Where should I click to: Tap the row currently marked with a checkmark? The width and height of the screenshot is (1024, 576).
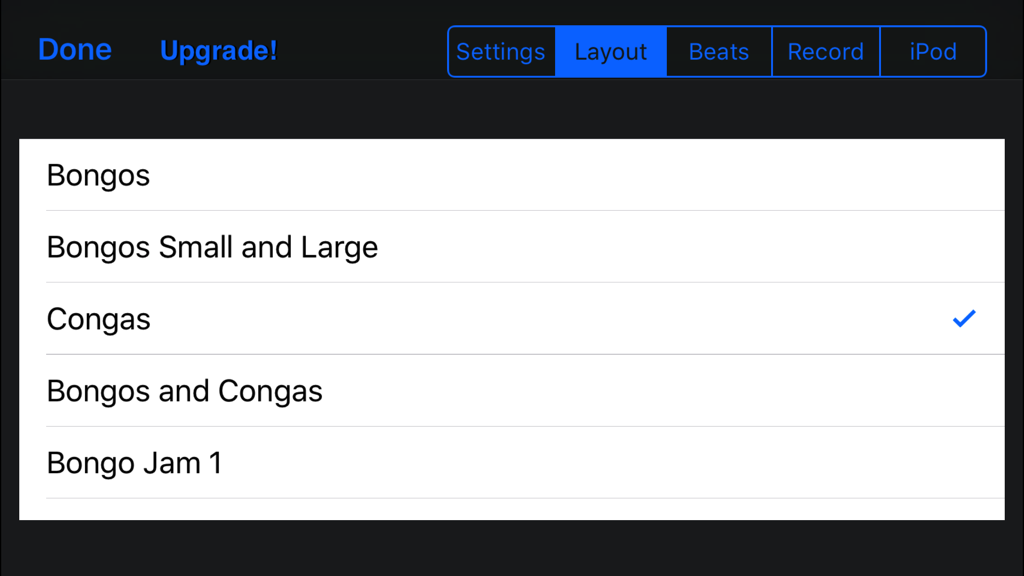512,319
